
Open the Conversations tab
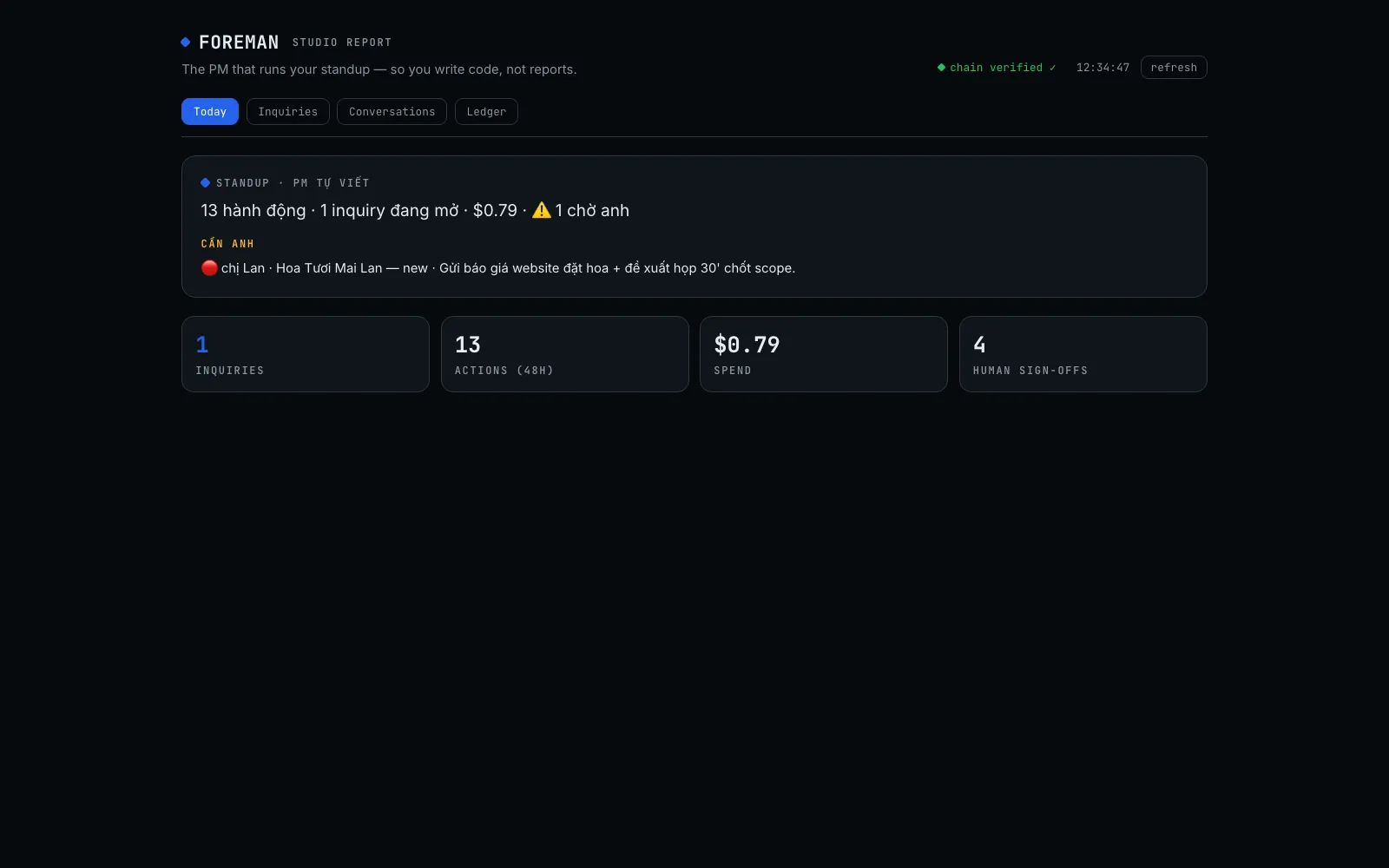pyautogui.click(x=392, y=111)
